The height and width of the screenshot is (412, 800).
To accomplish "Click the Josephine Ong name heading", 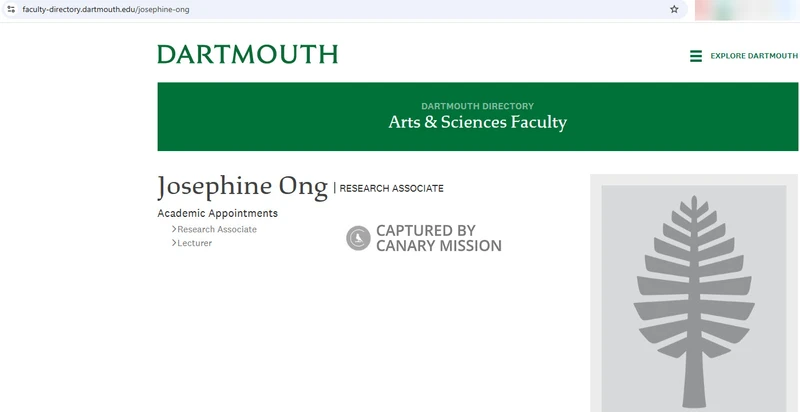I will (242, 187).
